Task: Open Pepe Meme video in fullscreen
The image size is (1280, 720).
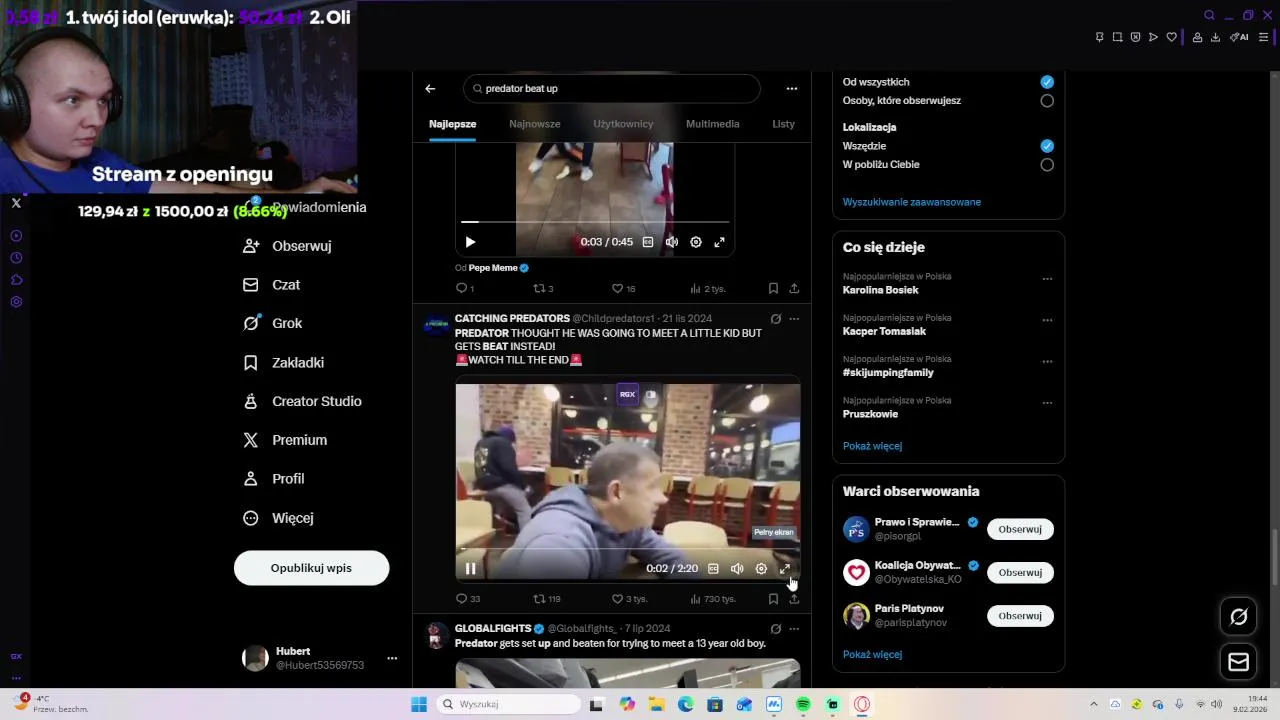Action: tap(719, 242)
